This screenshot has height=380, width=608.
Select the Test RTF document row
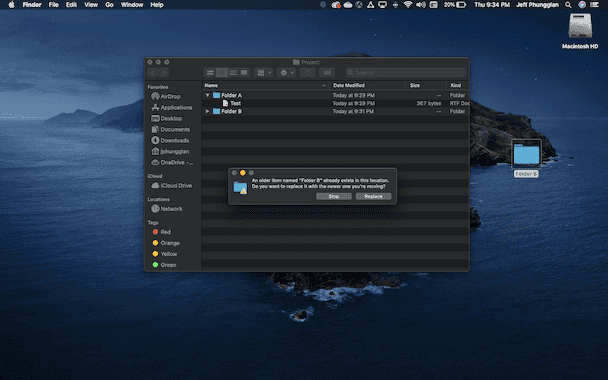[x=336, y=104]
